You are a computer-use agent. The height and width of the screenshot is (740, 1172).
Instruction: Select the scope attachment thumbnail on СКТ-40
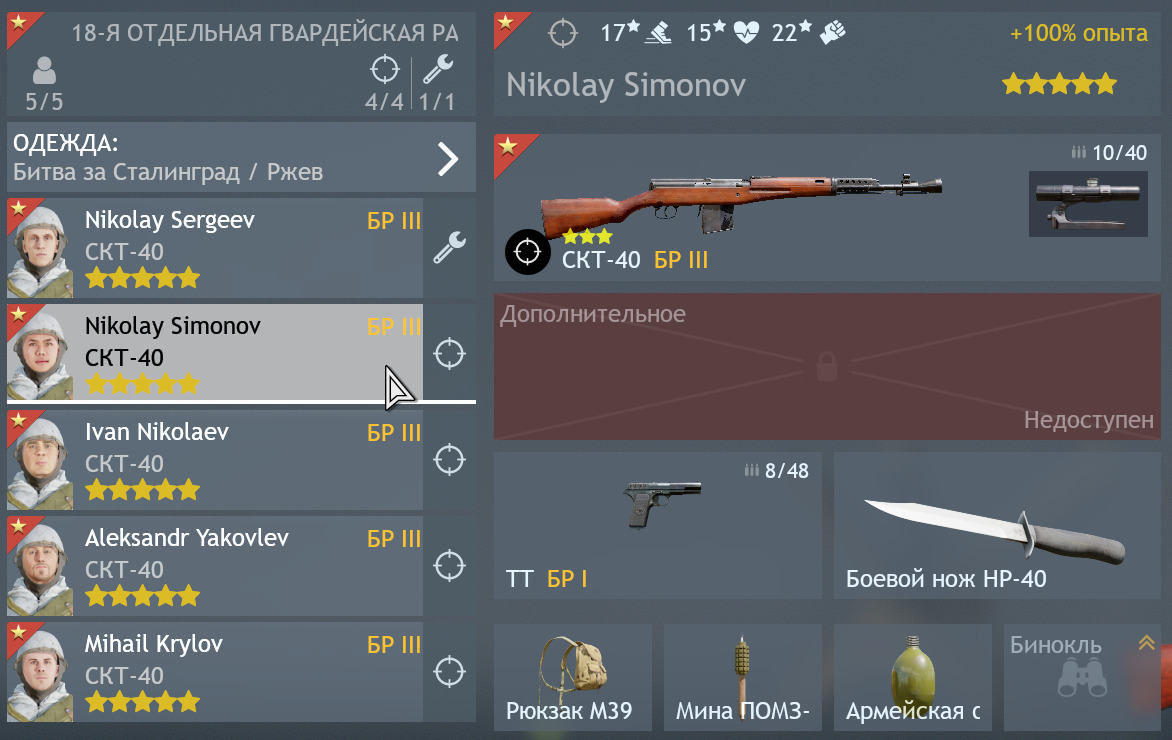pyautogui.click(x=1088, y=203)
